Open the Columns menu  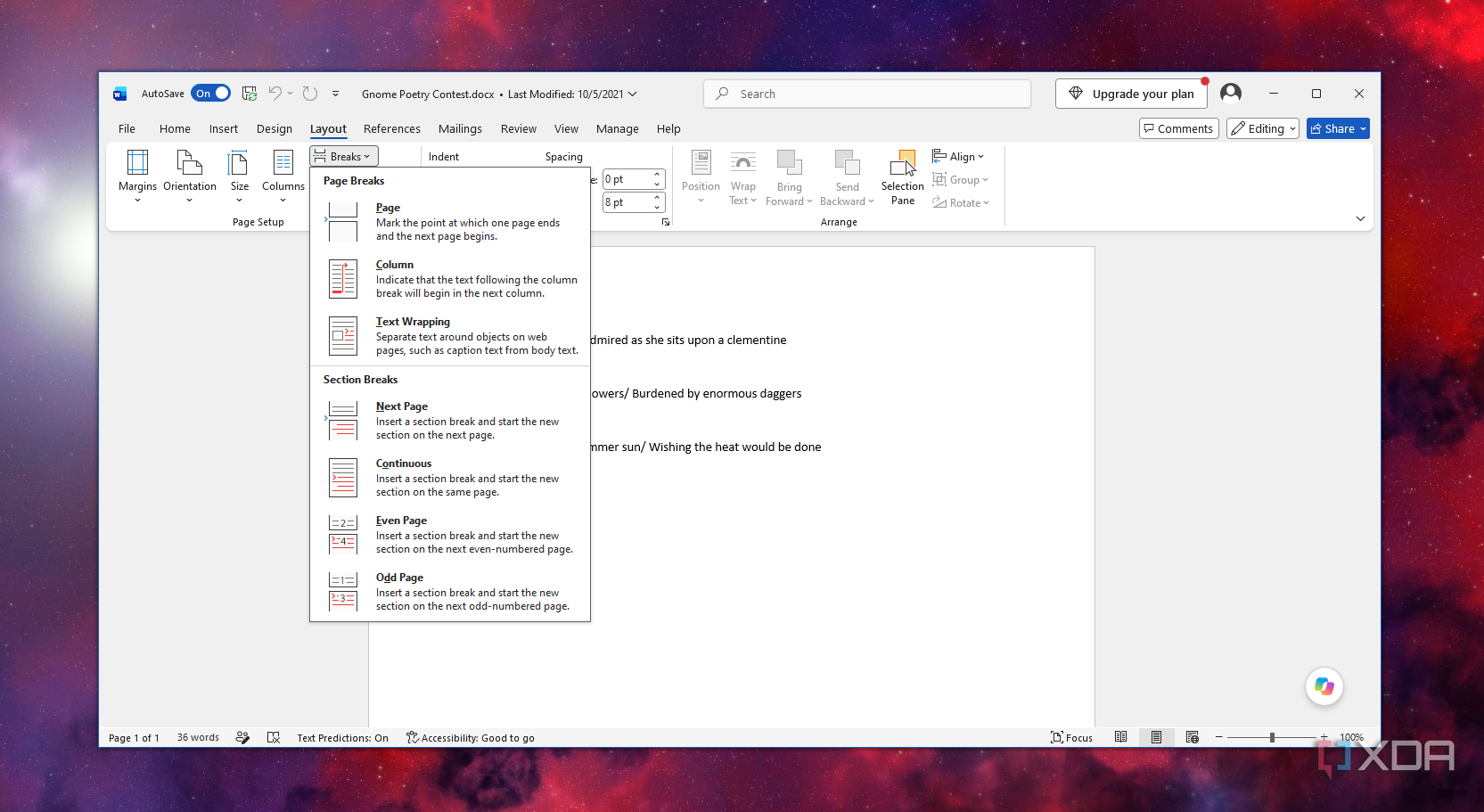tap(283, 176)
